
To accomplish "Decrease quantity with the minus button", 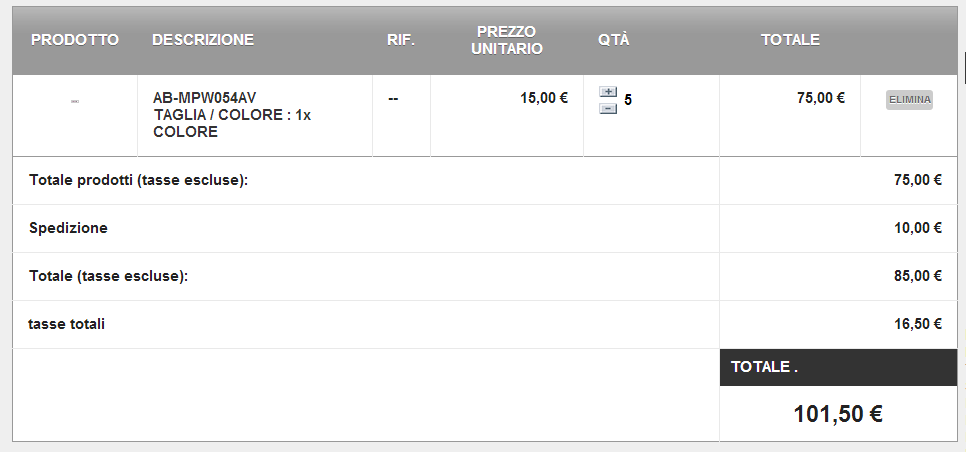I will [608, 109].
